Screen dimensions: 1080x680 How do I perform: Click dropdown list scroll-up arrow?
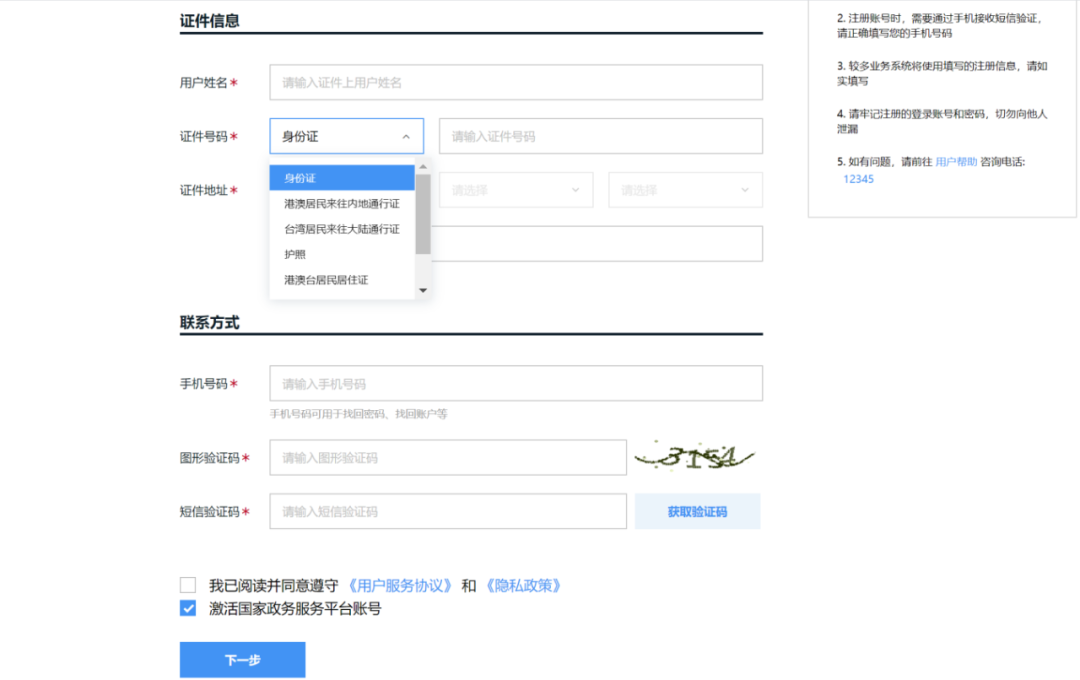[423, 167]
